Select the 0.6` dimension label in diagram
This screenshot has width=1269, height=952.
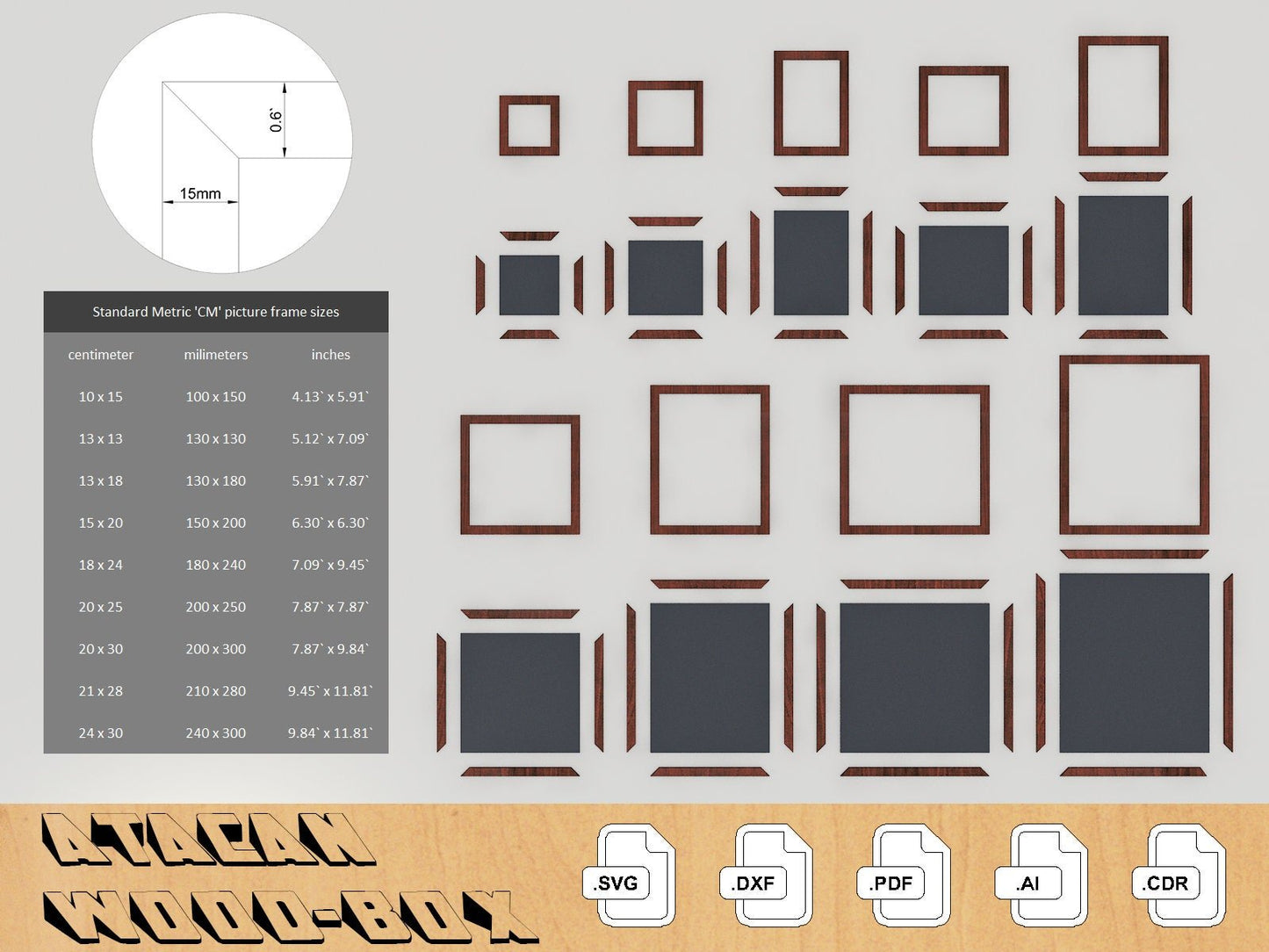[277, 120]
